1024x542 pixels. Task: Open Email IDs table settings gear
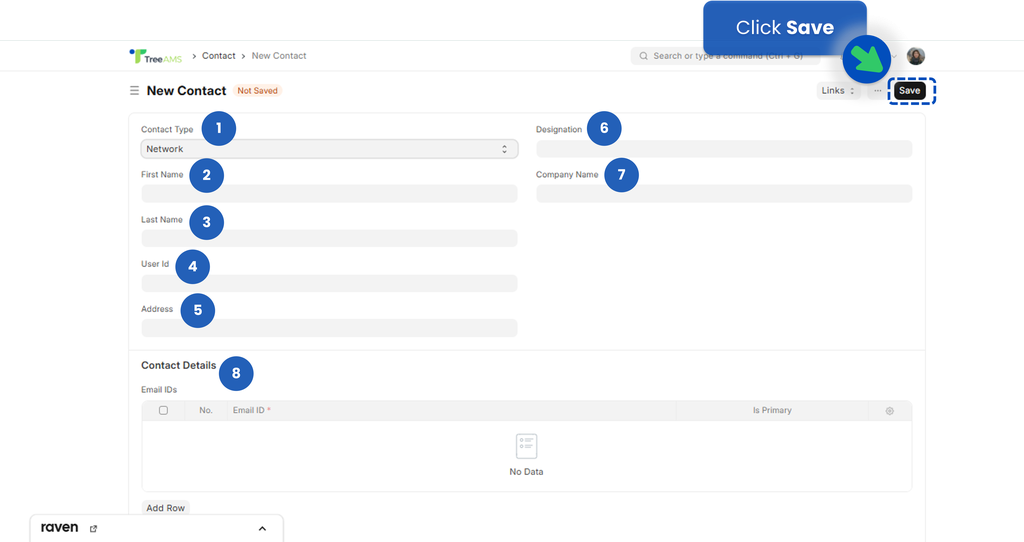point(889,411)
